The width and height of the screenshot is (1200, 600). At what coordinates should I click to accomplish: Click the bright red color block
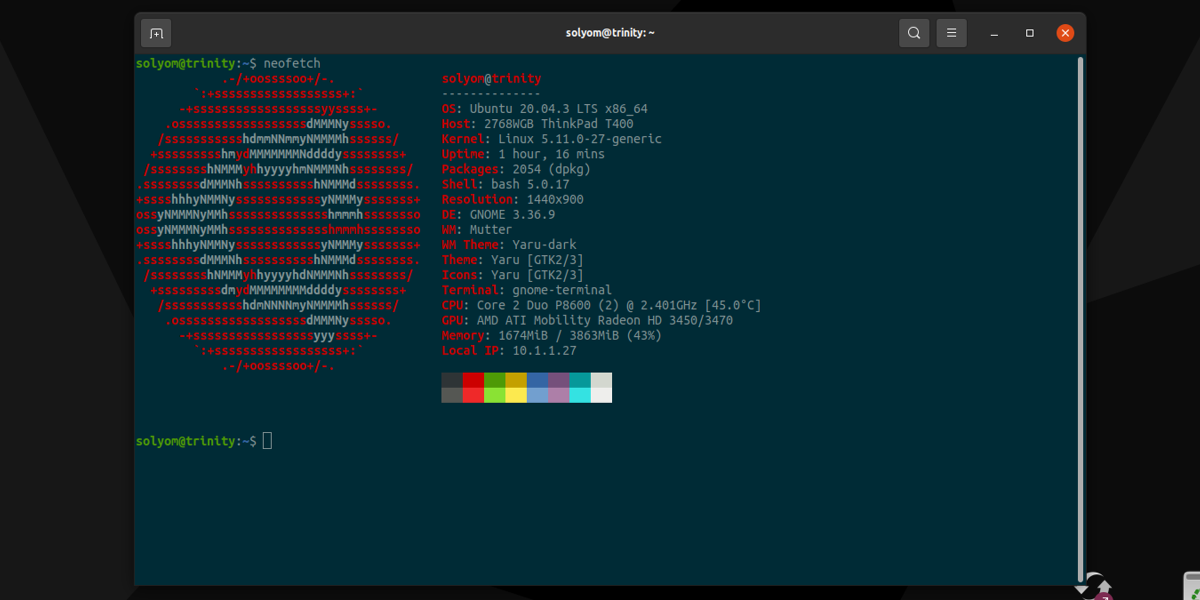click(473, 395)
